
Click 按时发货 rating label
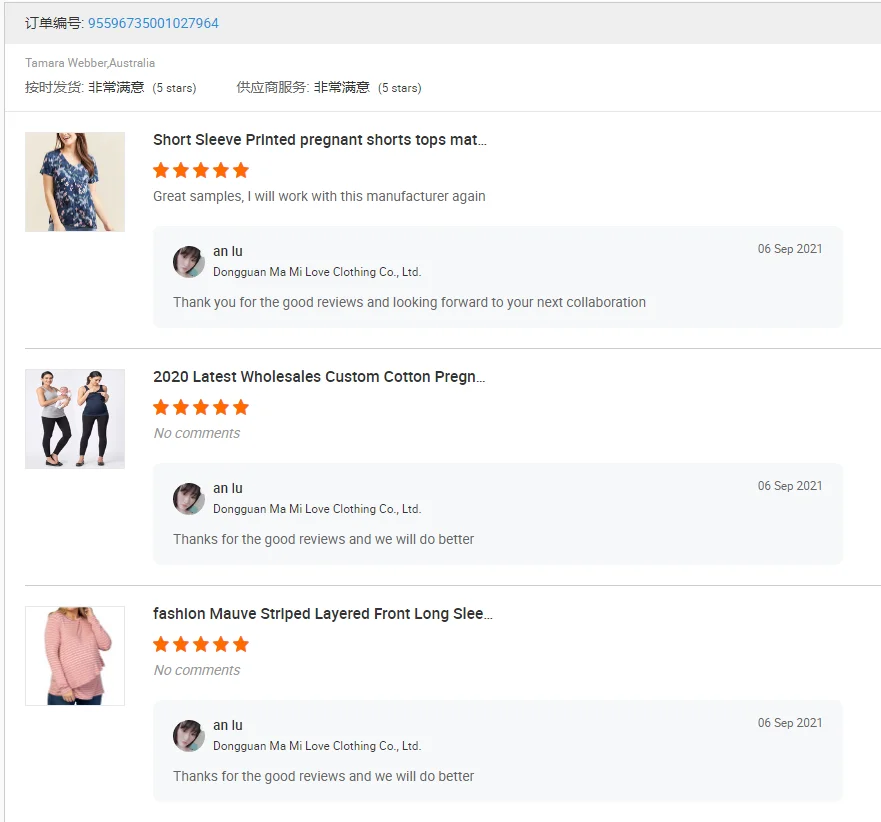[x=54, y=88]
